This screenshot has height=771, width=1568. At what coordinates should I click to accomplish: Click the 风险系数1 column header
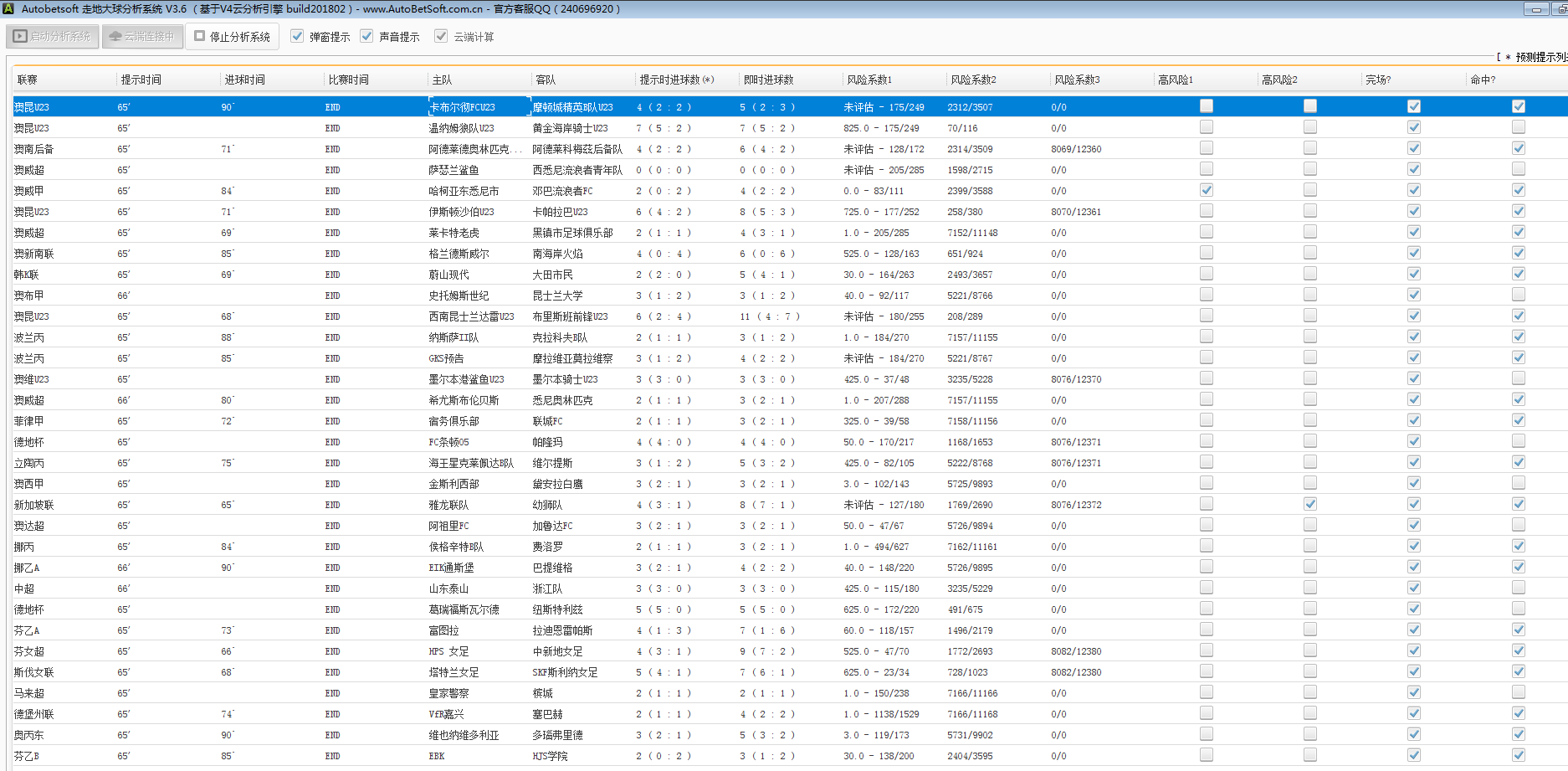869,80
